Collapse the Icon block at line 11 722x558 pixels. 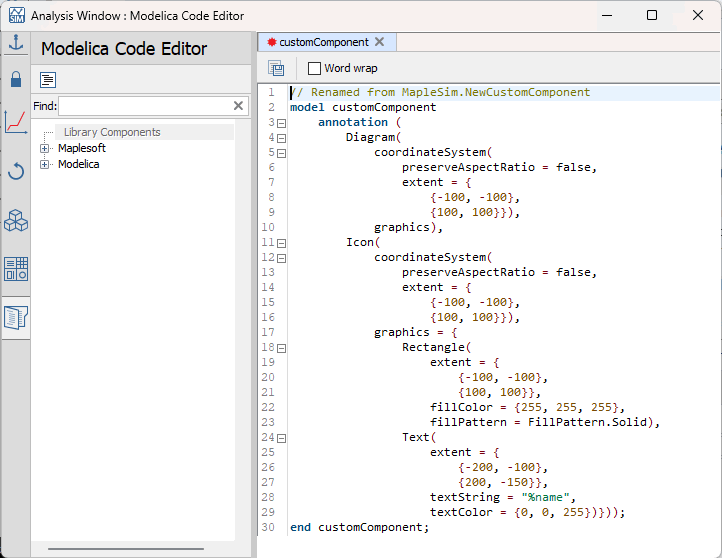(x=281, y=243)
